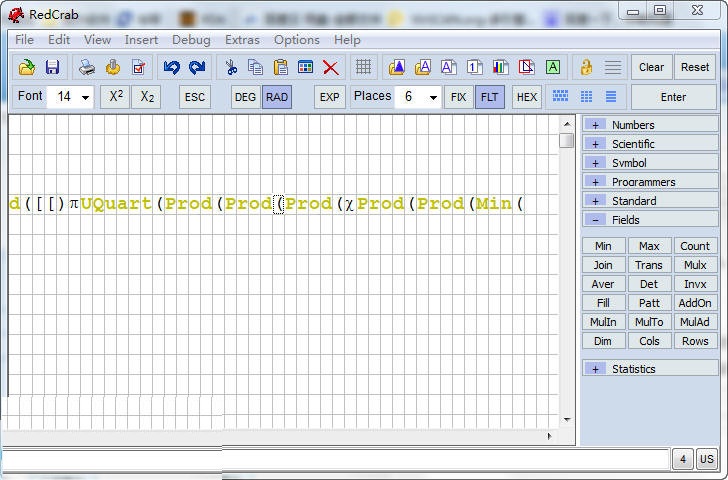Click the red crossed-out page icon
The height and width of the screenshot is (480, 728).
click(x=526, y=67)
